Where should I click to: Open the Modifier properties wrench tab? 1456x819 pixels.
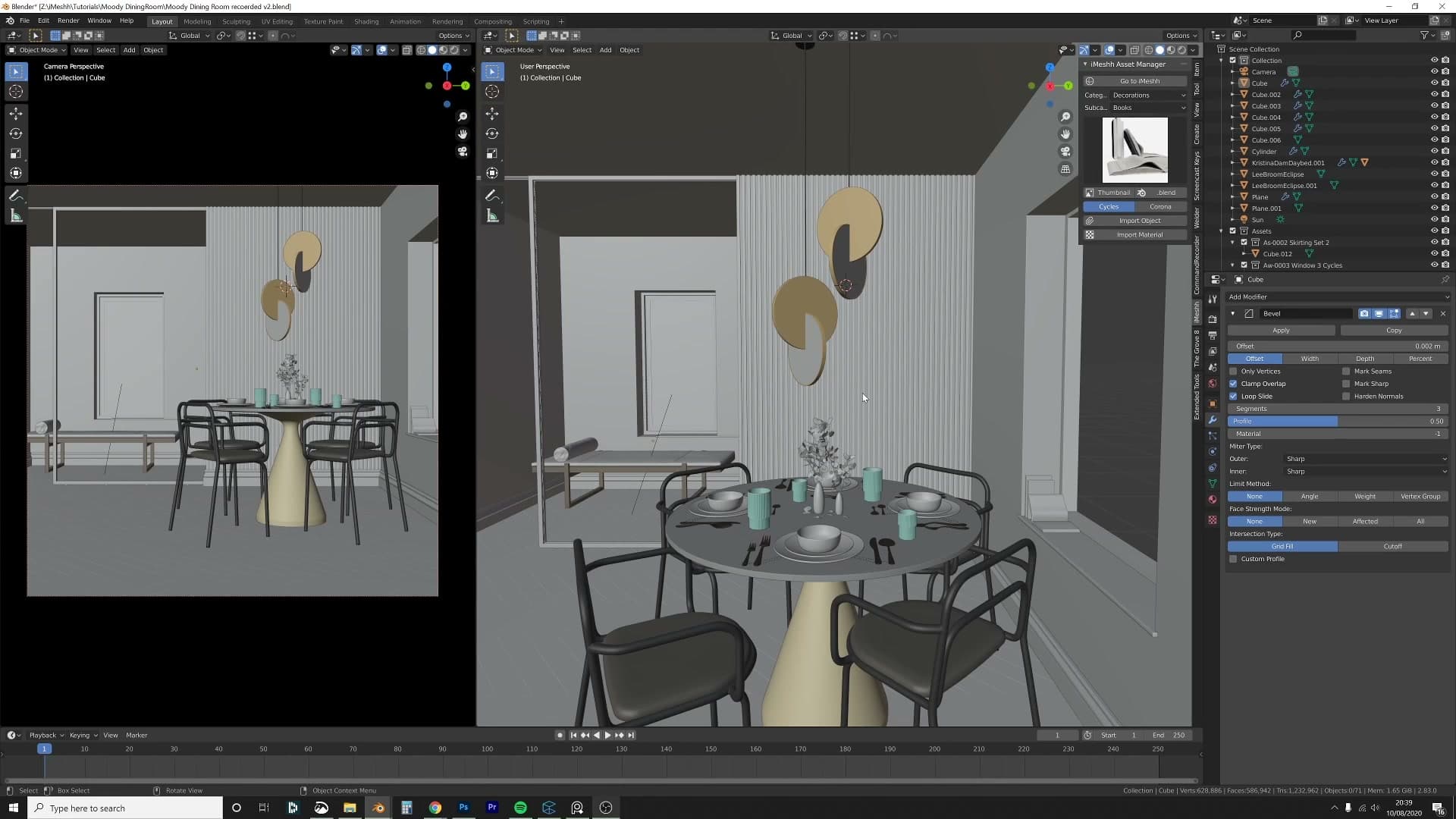[1213, 419]
